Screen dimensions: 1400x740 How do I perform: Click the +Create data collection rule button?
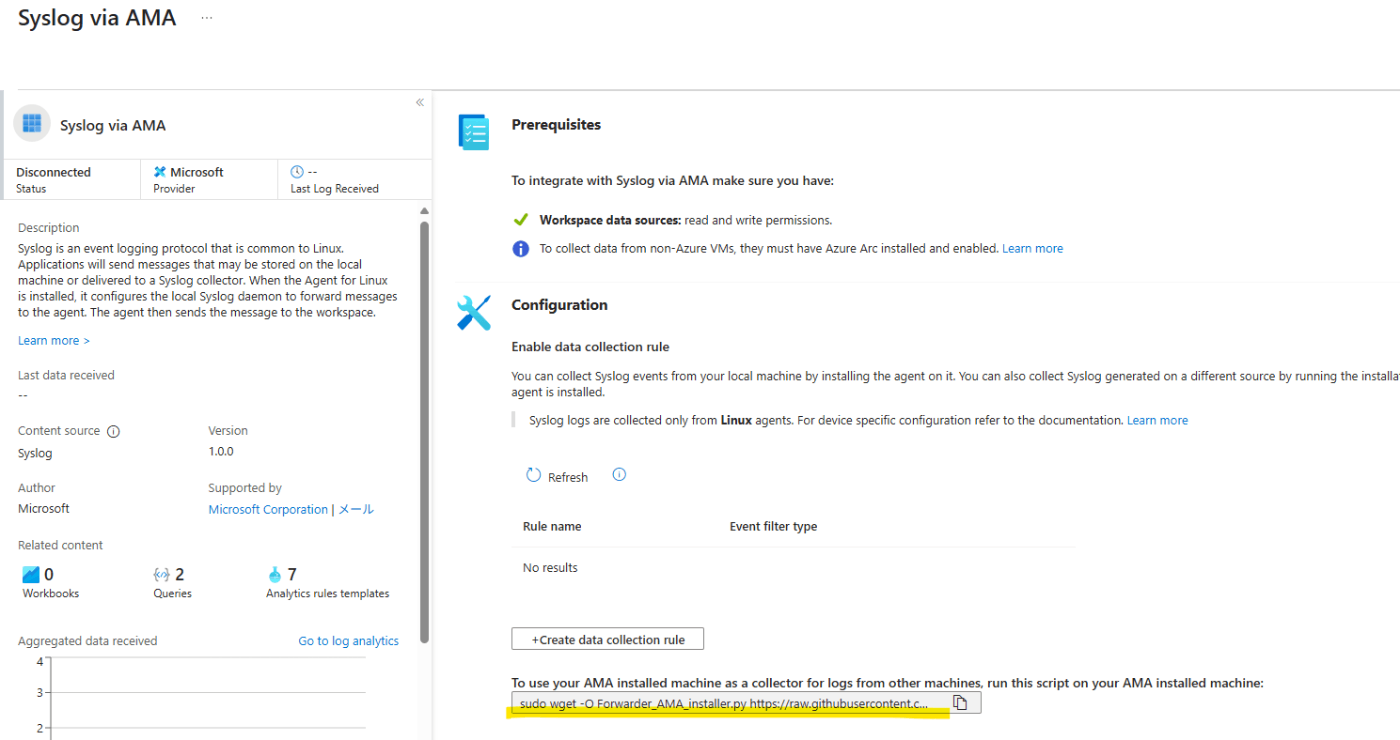[608, 640]
